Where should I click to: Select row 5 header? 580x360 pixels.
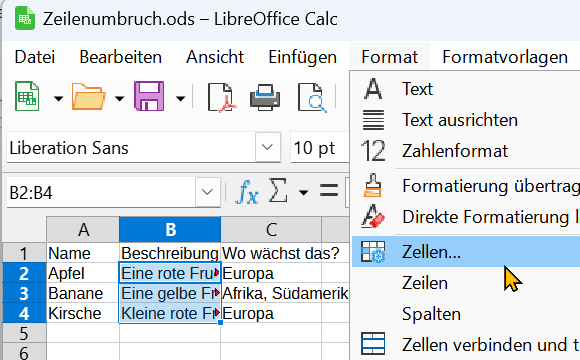tap(24, 333)
